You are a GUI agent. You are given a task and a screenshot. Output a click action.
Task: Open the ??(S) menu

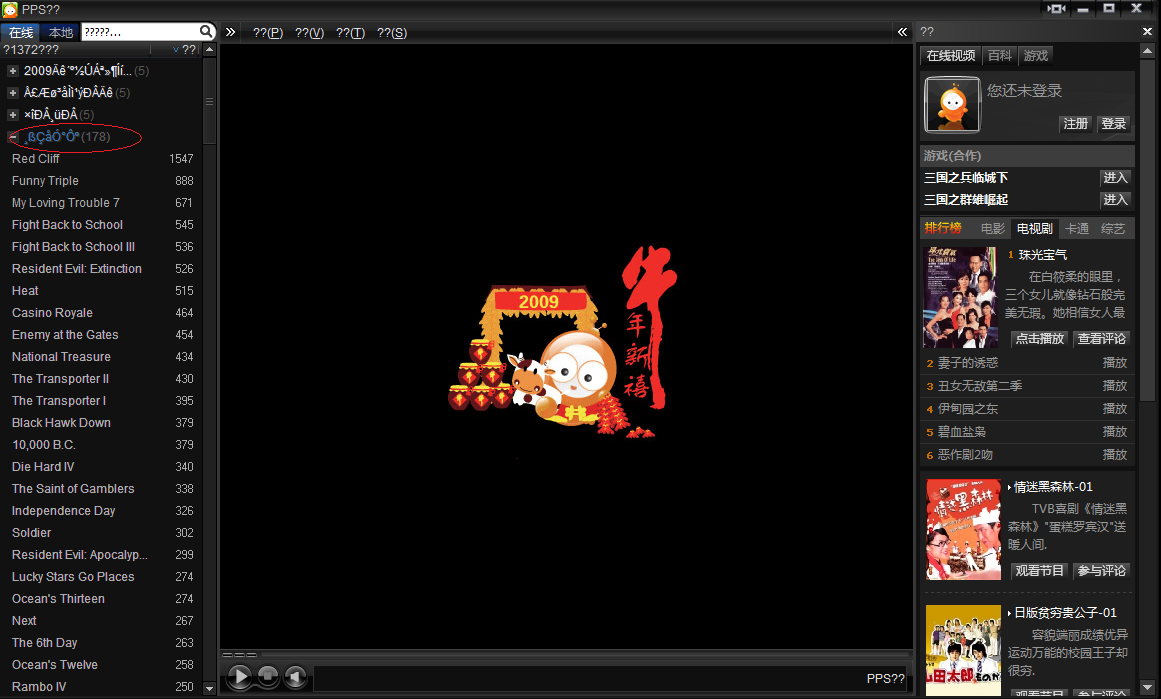coord(392,33)
